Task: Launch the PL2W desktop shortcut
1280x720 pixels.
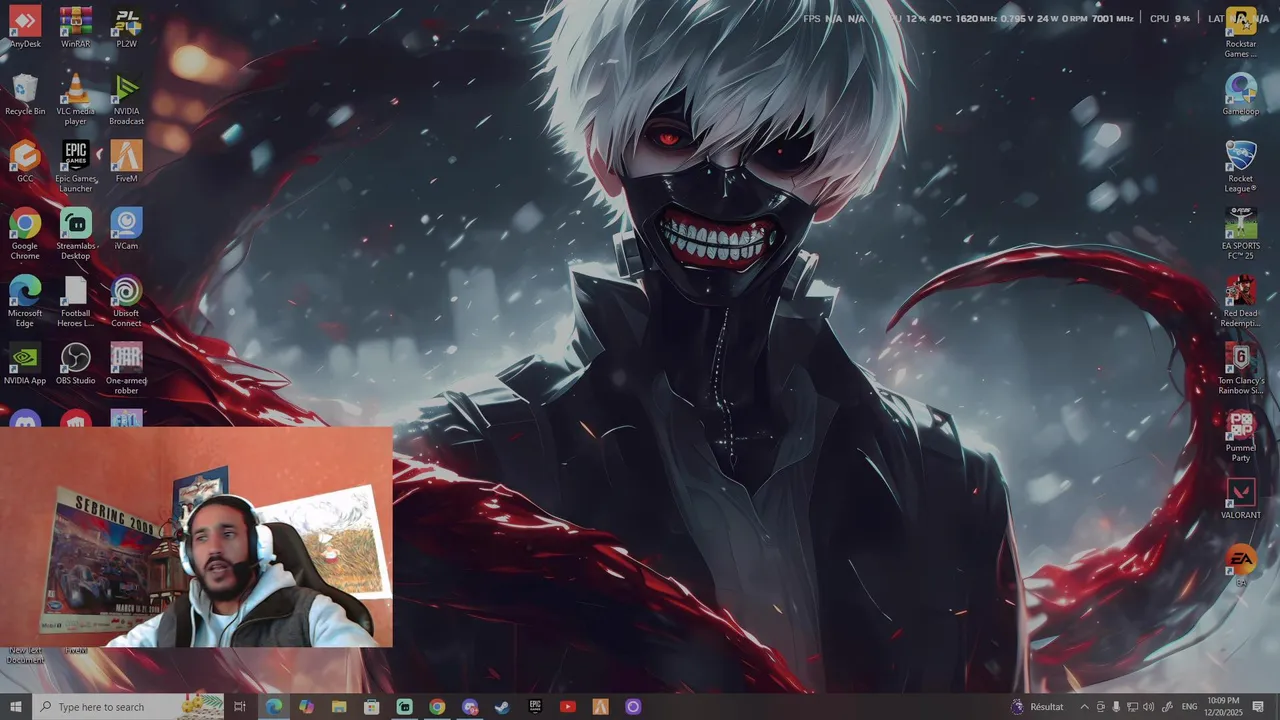Action: [x=126, y=27]
